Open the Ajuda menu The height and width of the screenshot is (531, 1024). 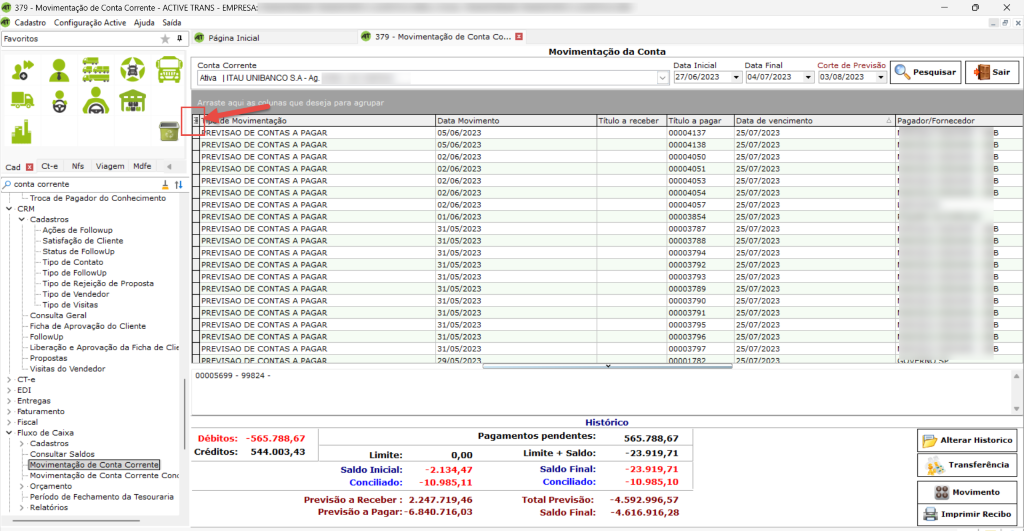144,22
